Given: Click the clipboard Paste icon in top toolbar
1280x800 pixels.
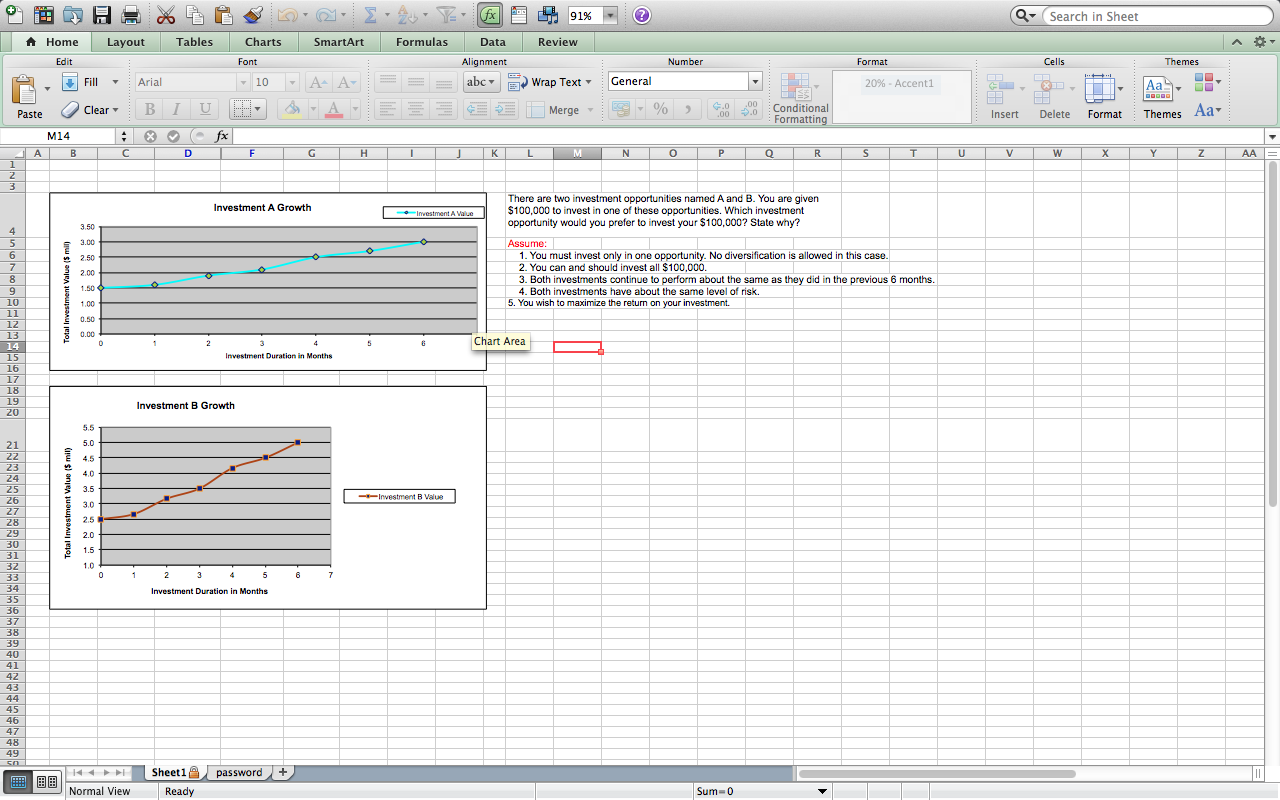Looking at the screenshot, I should (224, 15).
